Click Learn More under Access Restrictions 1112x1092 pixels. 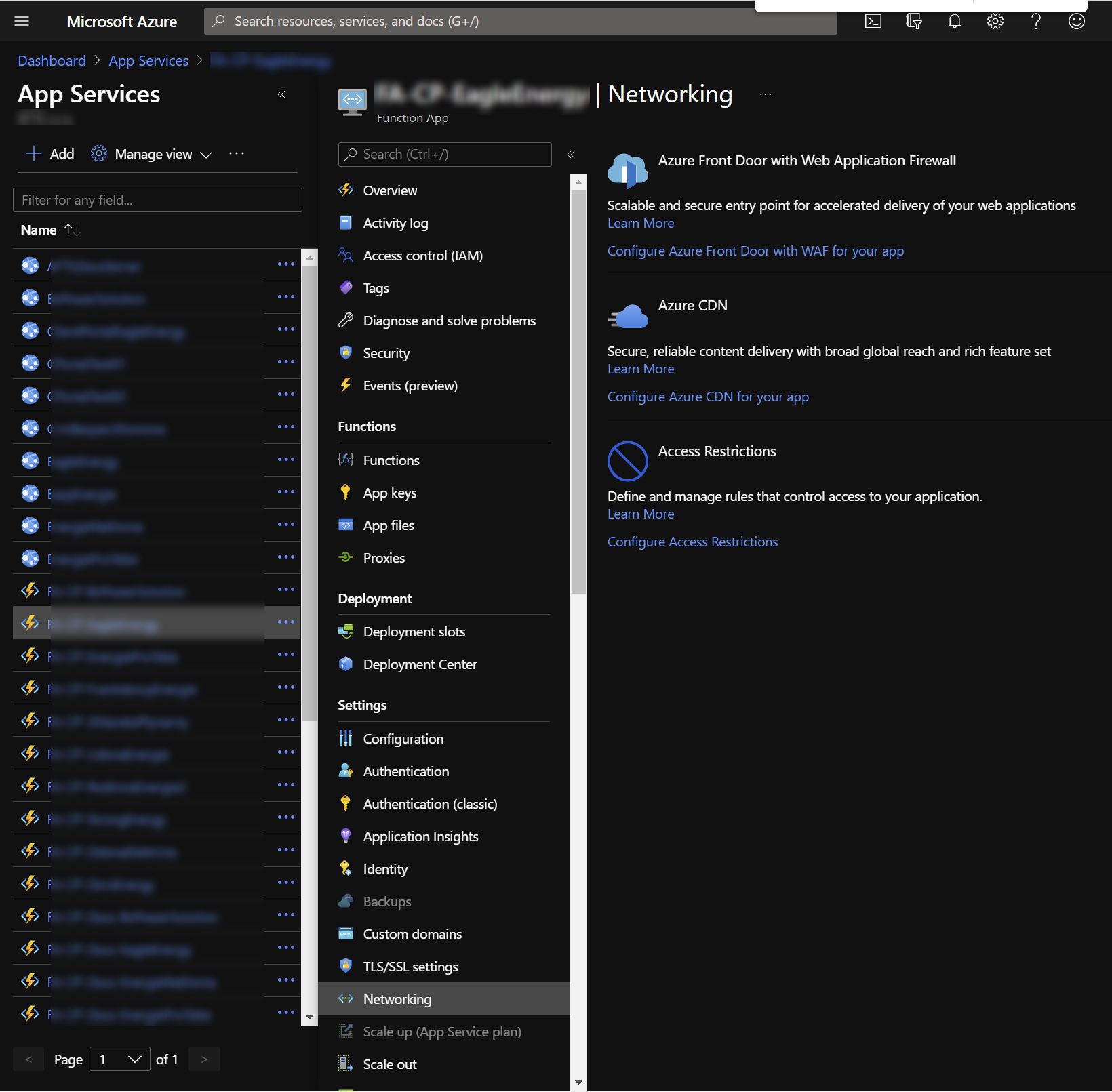click(x=641, y=514)
